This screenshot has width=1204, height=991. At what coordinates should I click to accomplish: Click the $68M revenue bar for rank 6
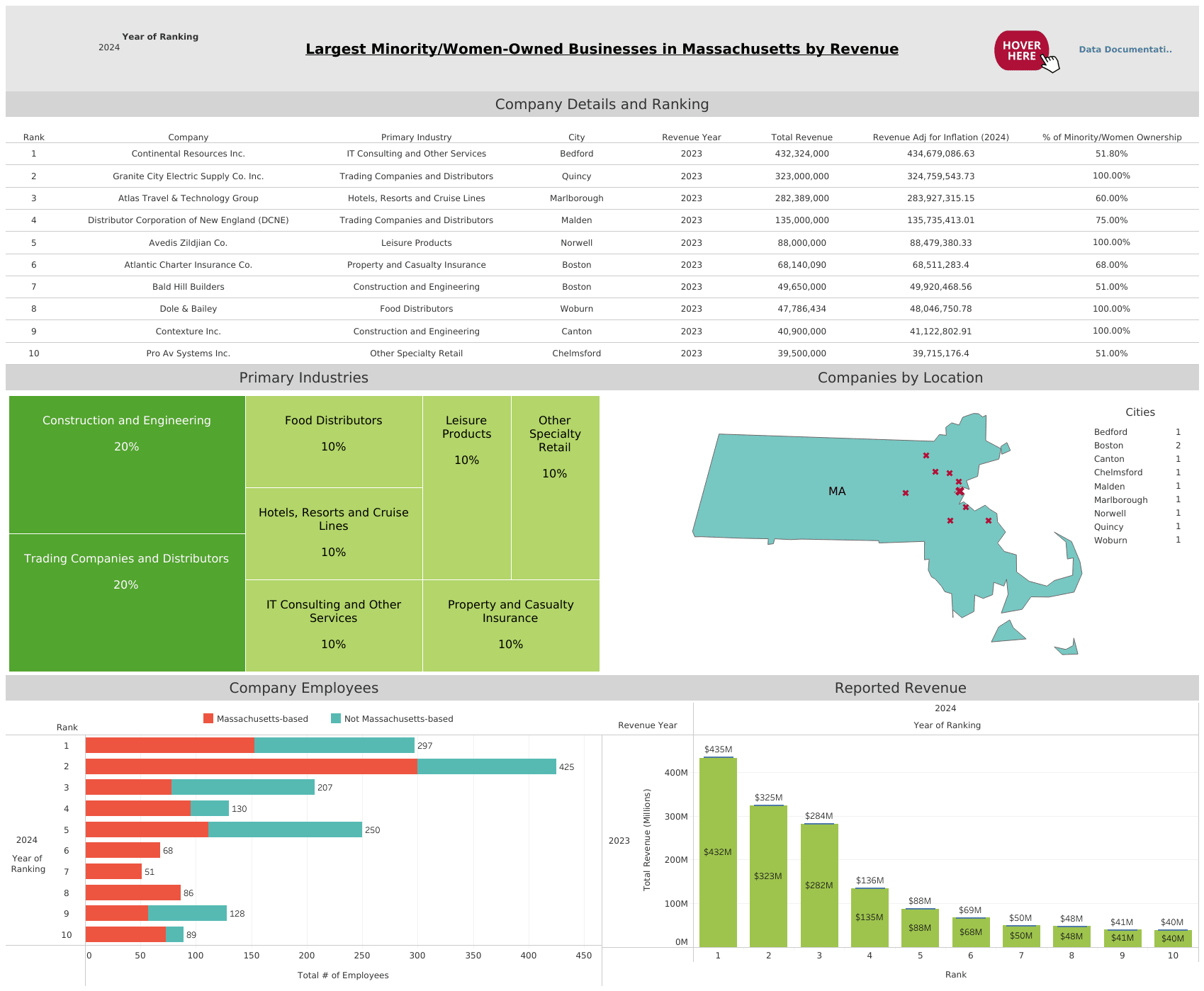coord(971,932)
